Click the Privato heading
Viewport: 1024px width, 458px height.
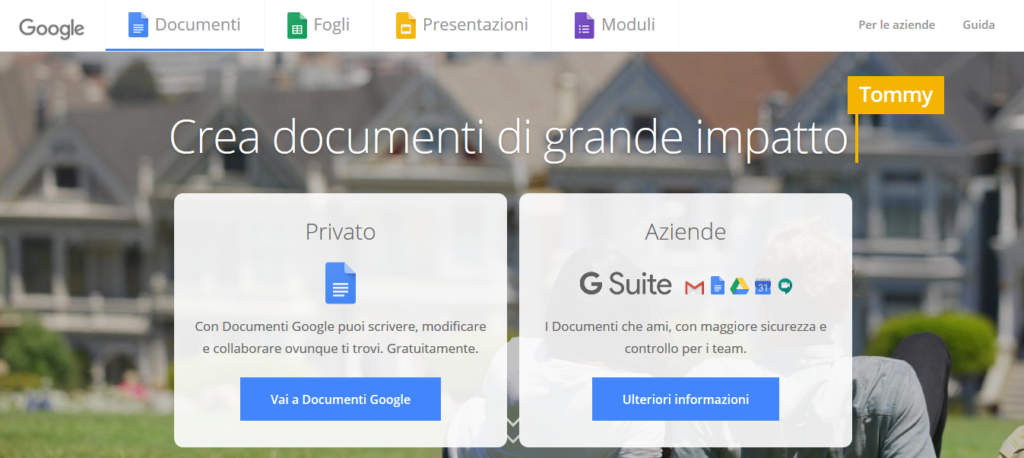pyautogui.click(x=340, y=232)
